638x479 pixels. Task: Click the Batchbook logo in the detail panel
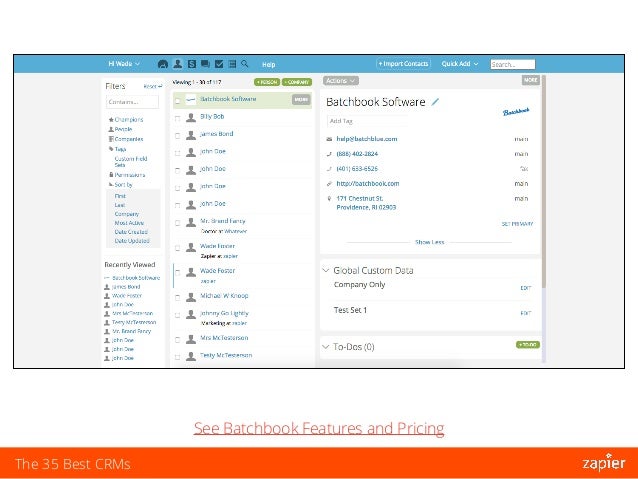pos(516,112)
